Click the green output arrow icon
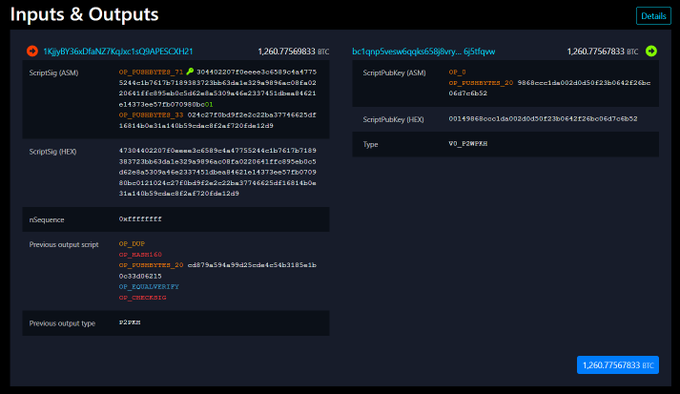The image size is (680, 394). coord(651,51)
